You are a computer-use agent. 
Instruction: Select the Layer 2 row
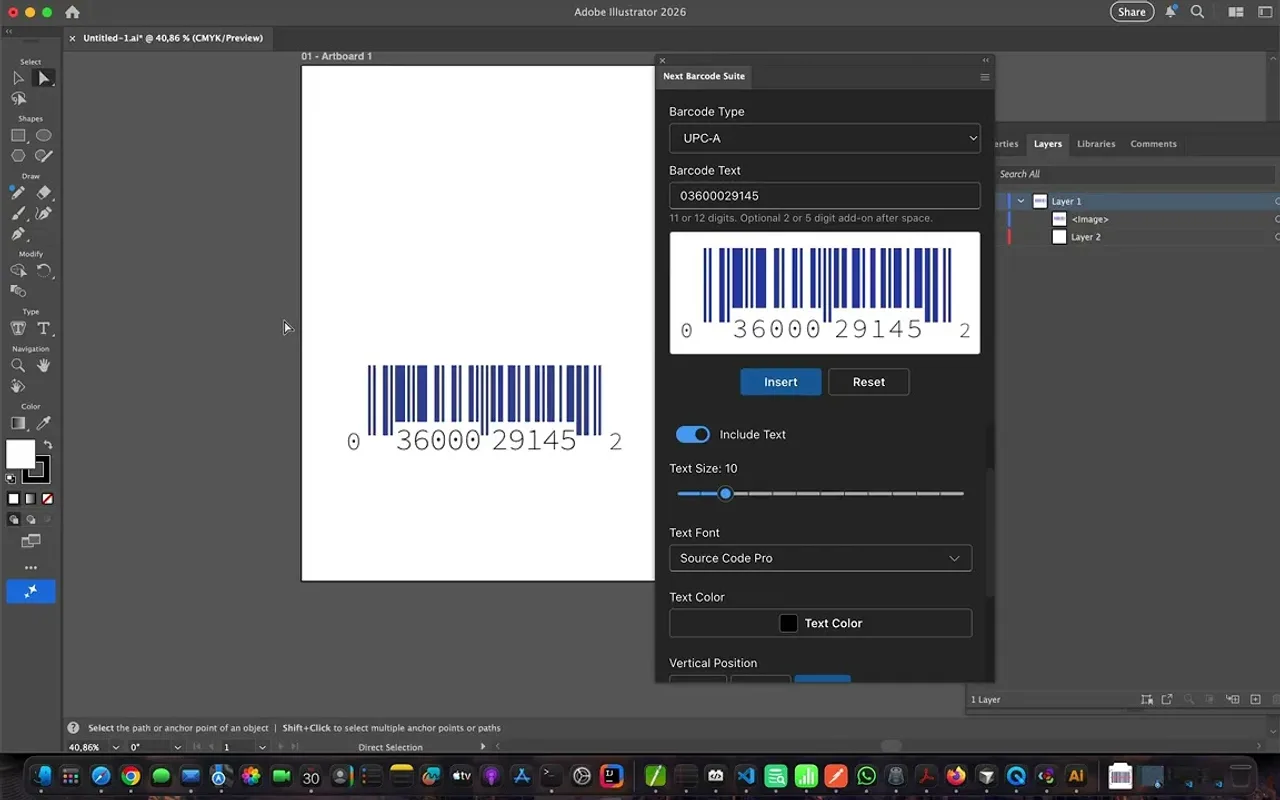point(1140,237)
